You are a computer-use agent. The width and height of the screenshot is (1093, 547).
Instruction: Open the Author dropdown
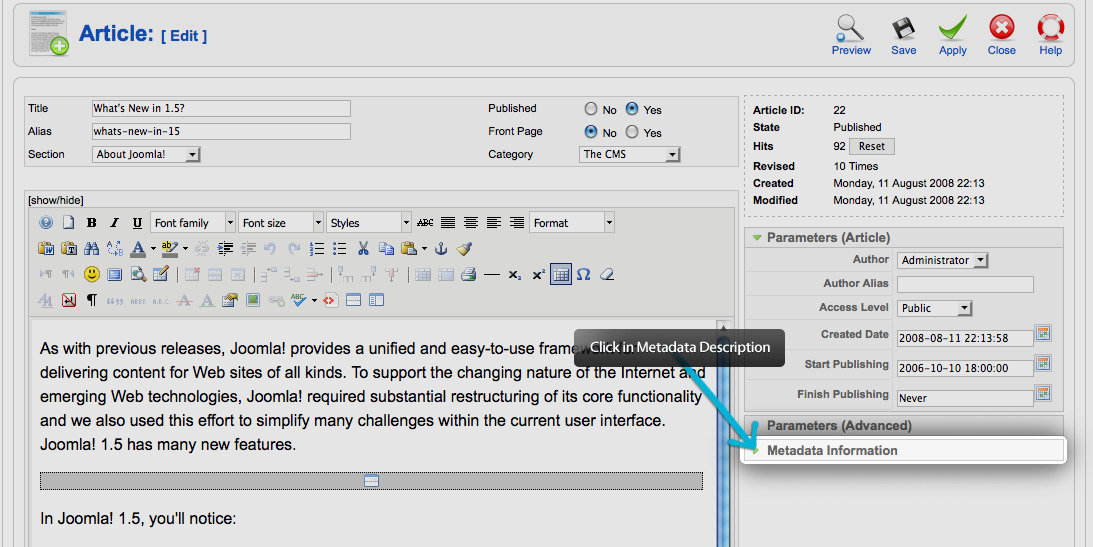[942, 260]
